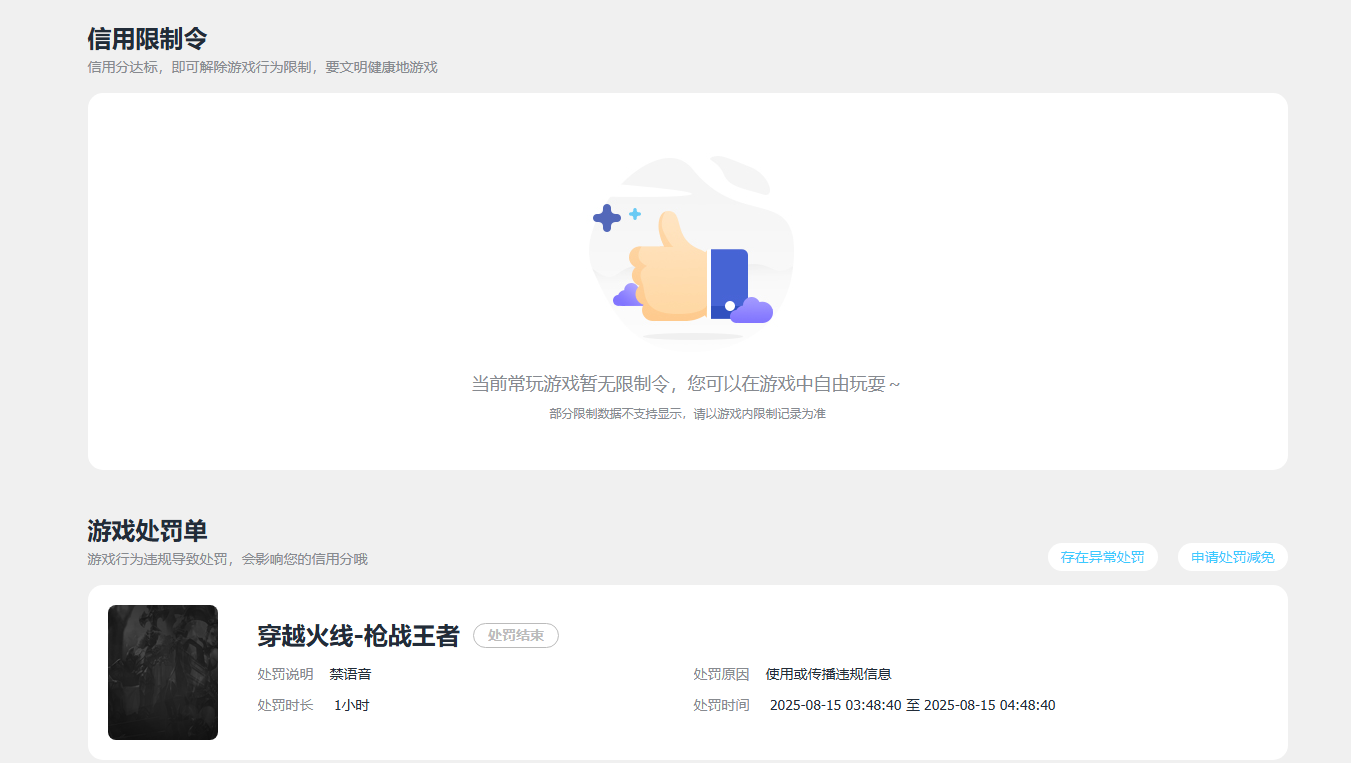The width and height of the screenshot is (1351, 763).
Task: Click the 信用限制令 heading
Action: (x=147, y=39)
